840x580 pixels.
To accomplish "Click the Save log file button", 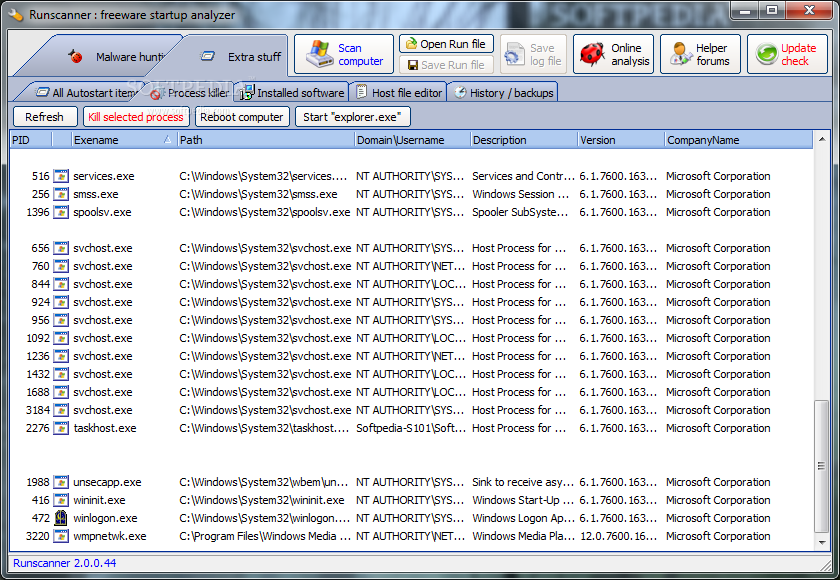I will pyautogui.click(x=533, y=54).
